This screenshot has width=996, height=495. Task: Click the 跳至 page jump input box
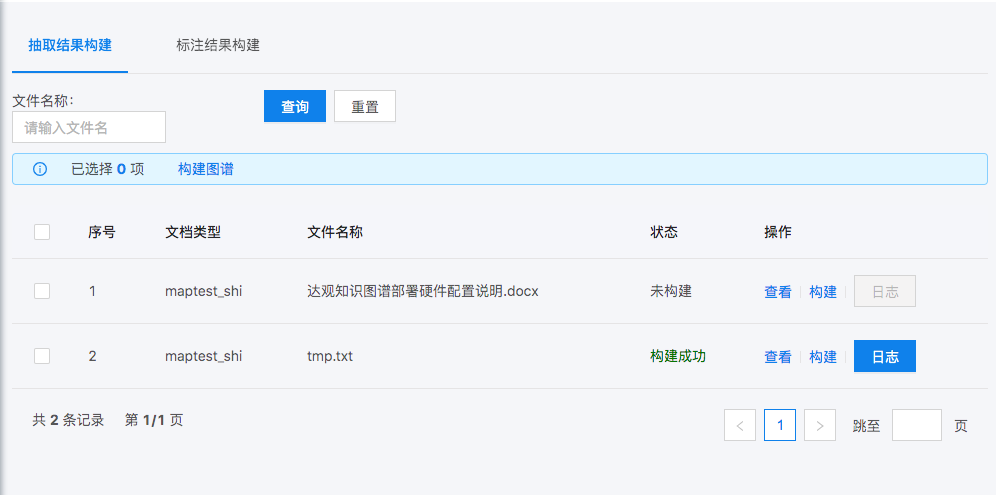(916, 425)
